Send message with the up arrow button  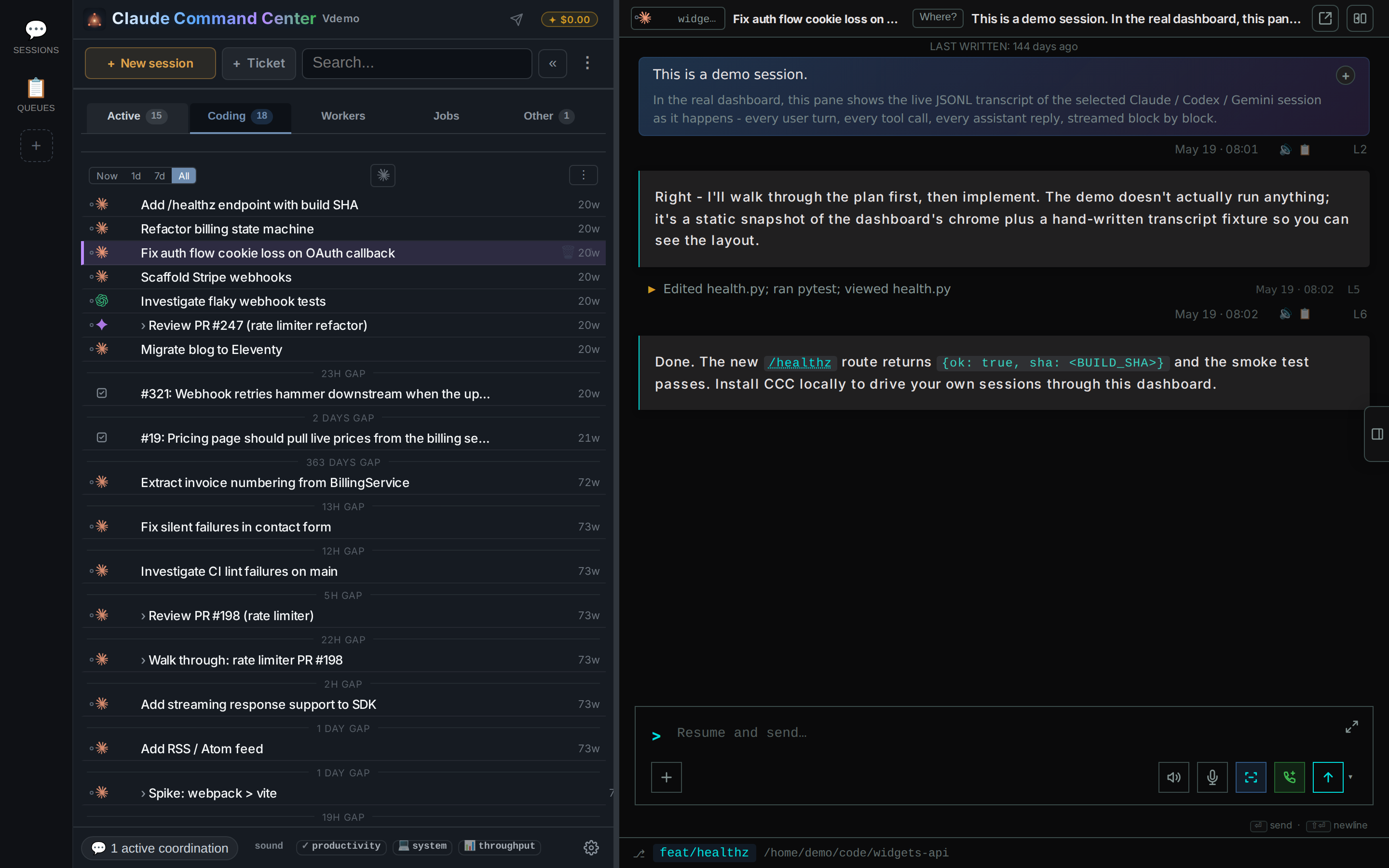click(1328, 777)
